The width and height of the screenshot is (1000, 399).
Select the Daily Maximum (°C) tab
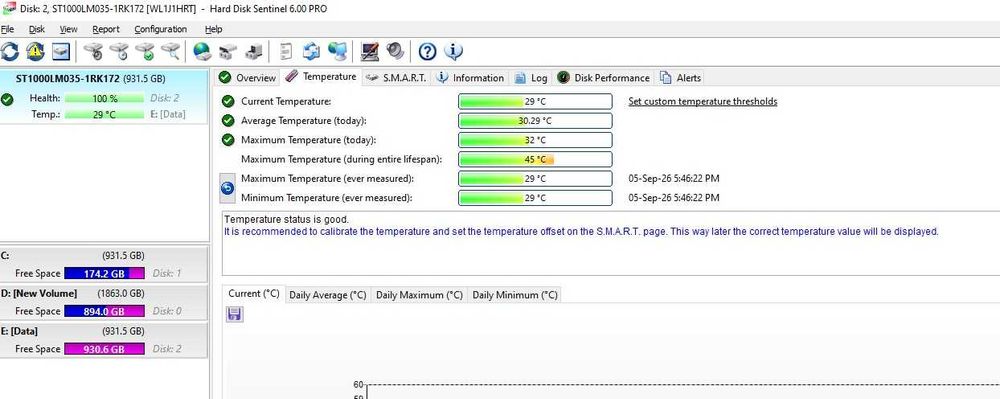coord(419,295)
